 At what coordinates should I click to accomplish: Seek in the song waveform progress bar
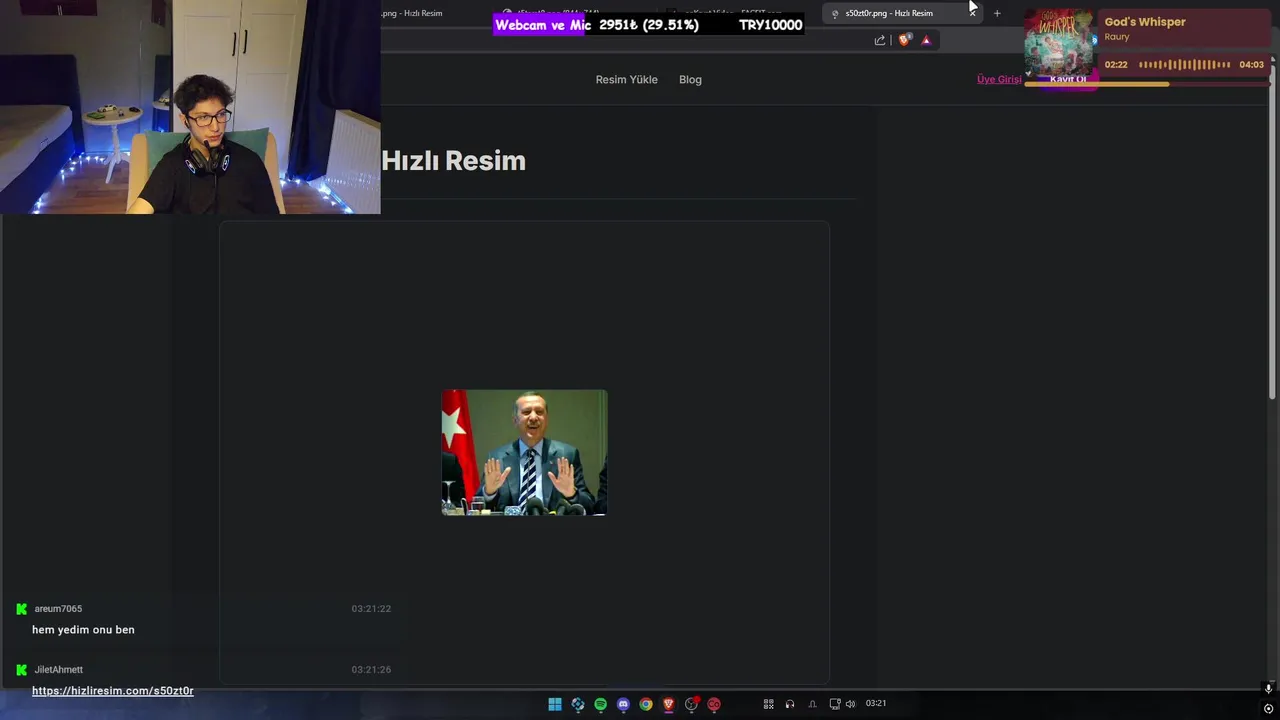1185,65
